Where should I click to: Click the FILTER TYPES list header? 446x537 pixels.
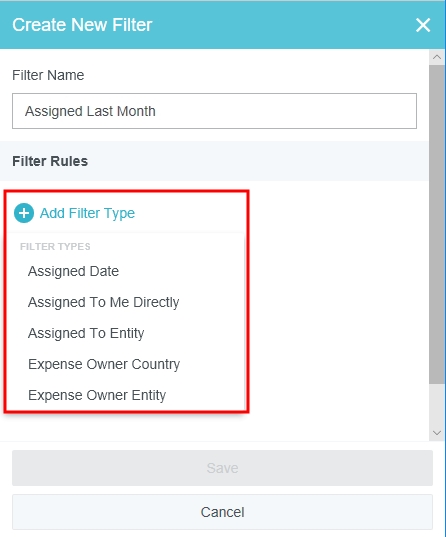pyautogui.click(x=55, y=246)
